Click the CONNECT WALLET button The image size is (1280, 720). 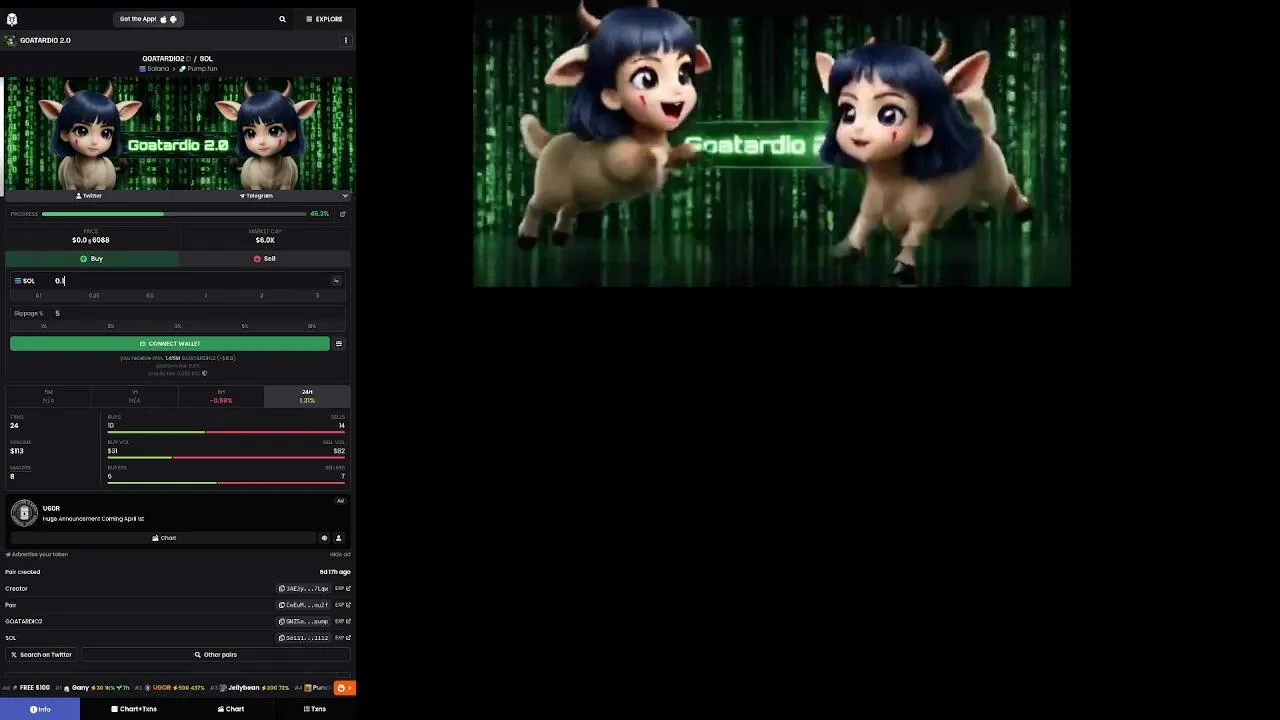coord(170,344)
